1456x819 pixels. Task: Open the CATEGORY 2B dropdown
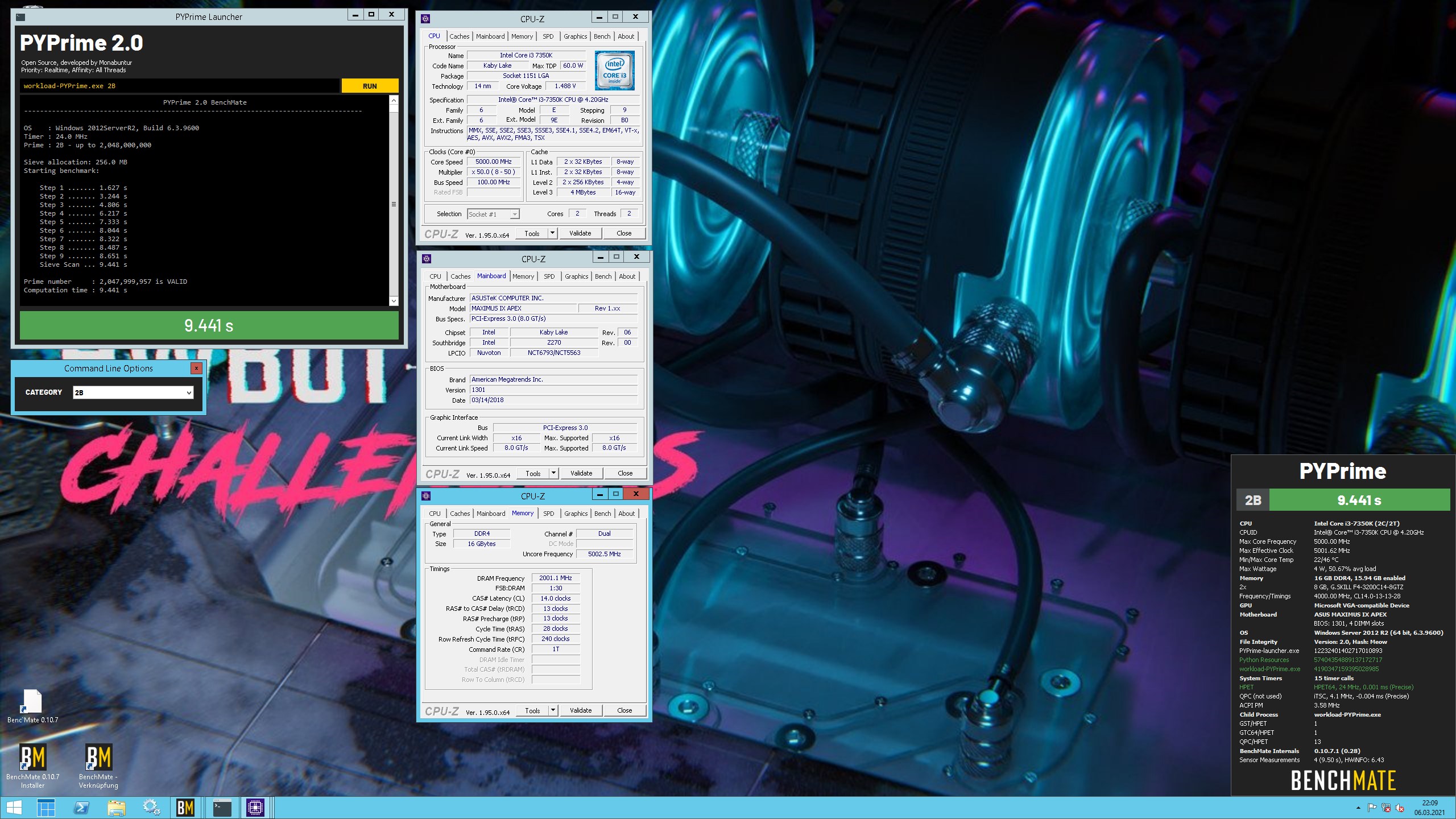[133, 392]
